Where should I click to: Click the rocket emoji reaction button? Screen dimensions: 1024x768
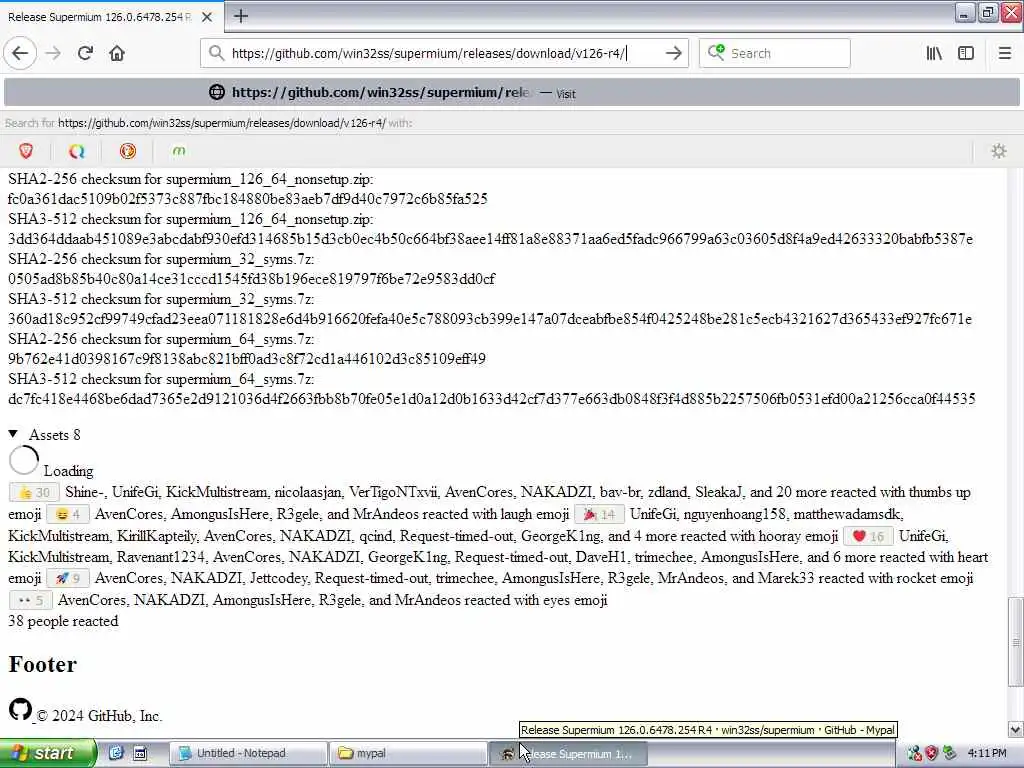pyautogui.click(x=68, y=579)
